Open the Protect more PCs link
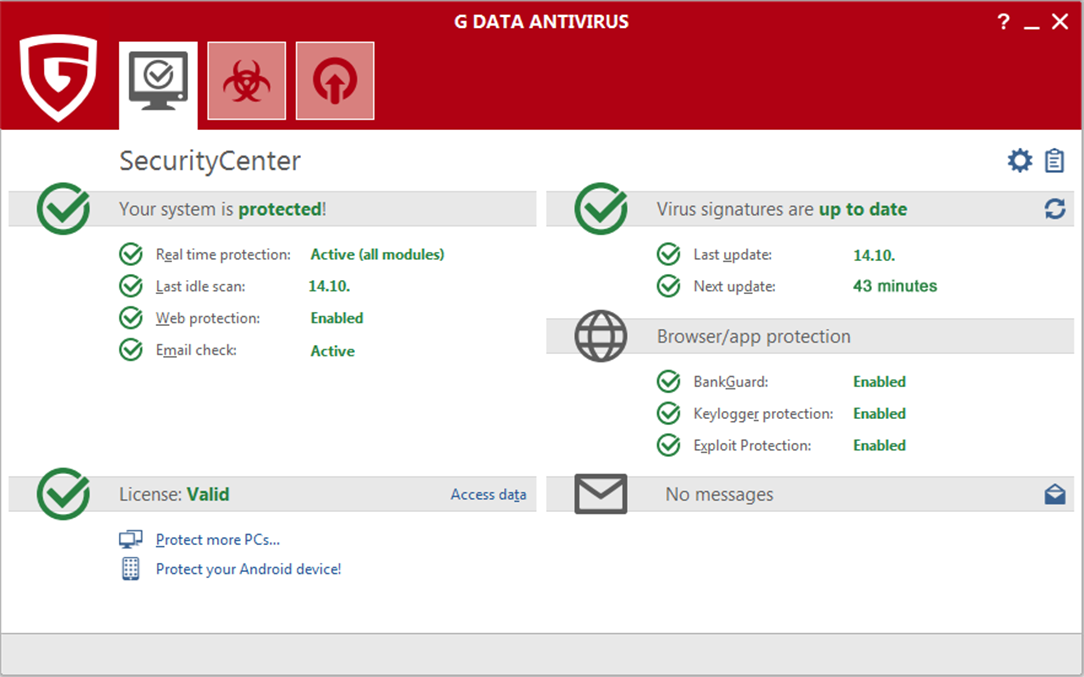The image size is (1084, 677). pos(217,540)
